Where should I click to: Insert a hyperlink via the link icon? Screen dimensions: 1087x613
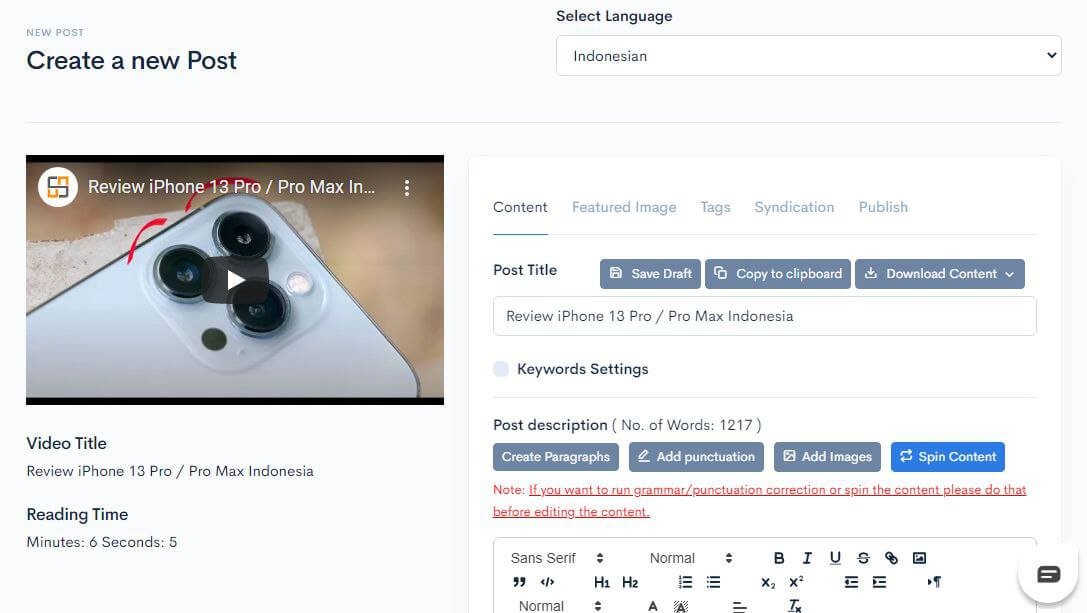point(891,558)
